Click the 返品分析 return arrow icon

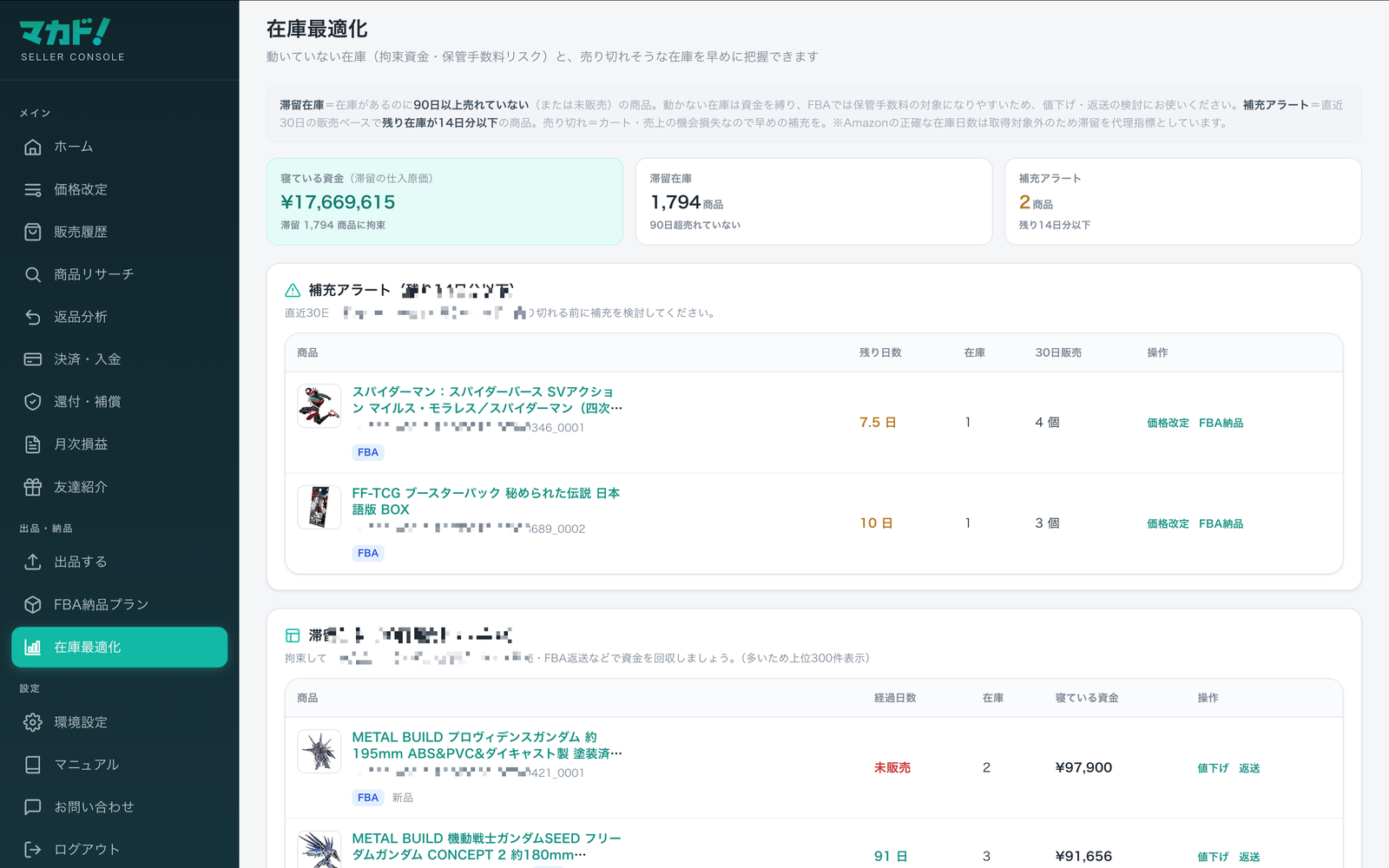(x=33, y=317)
